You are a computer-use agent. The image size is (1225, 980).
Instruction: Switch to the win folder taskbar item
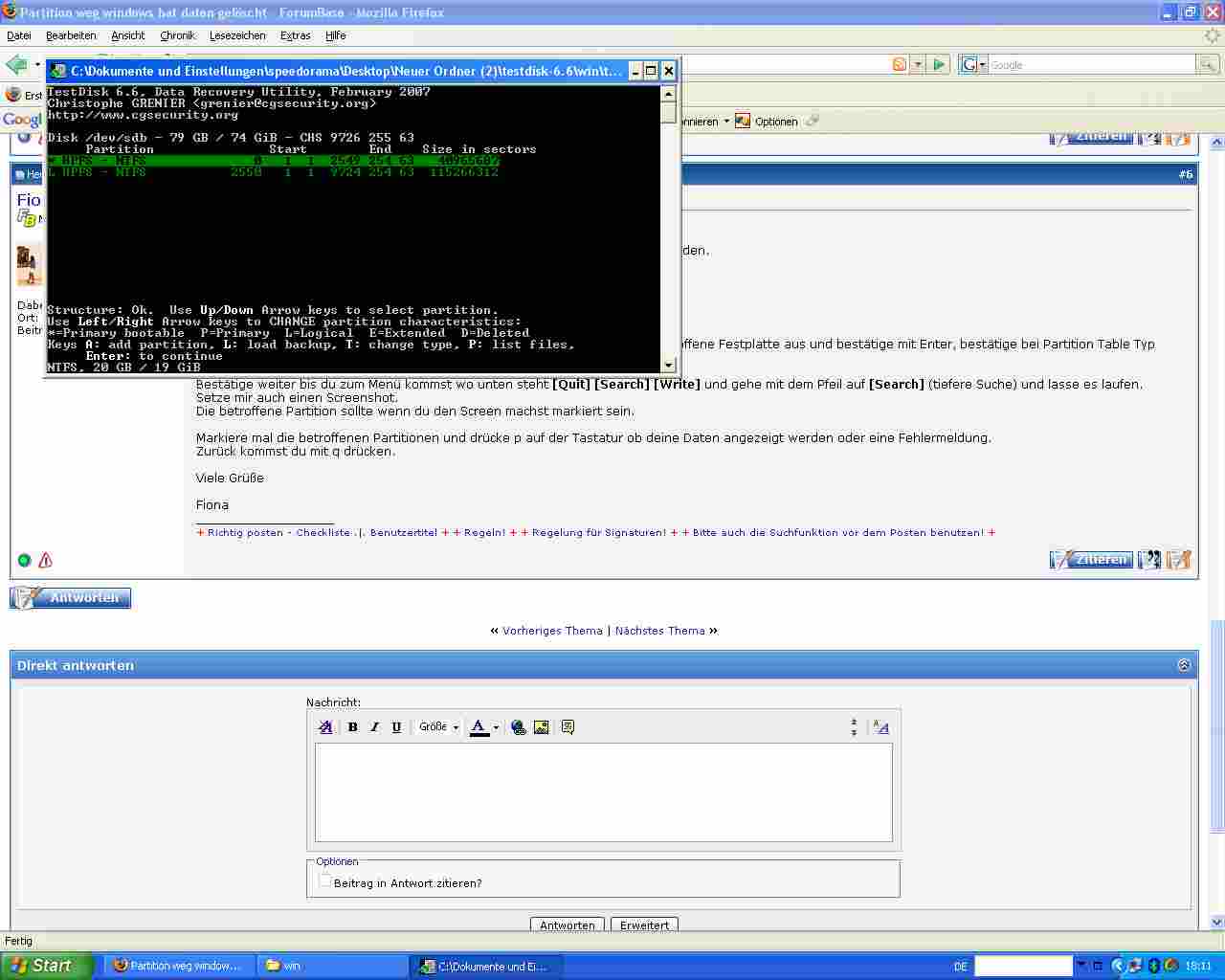[333, 966]
